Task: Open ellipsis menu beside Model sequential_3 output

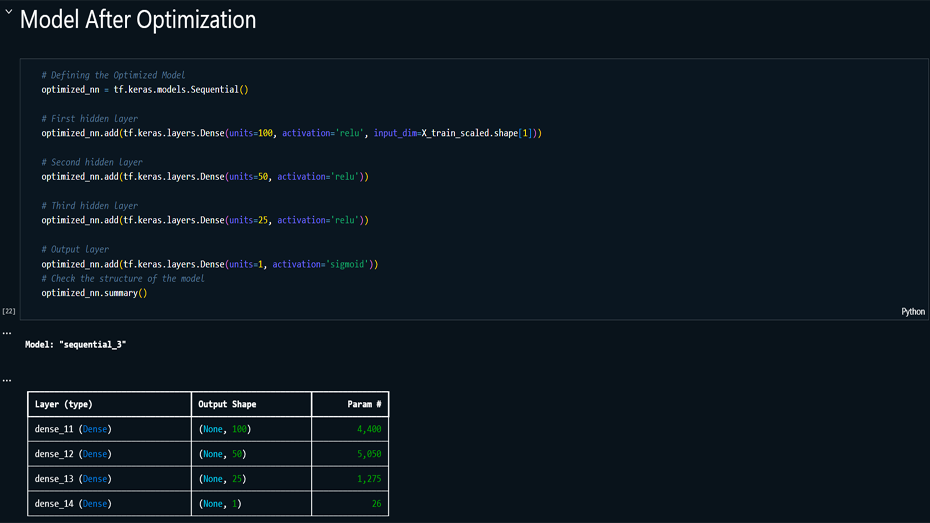Action: 7,333
